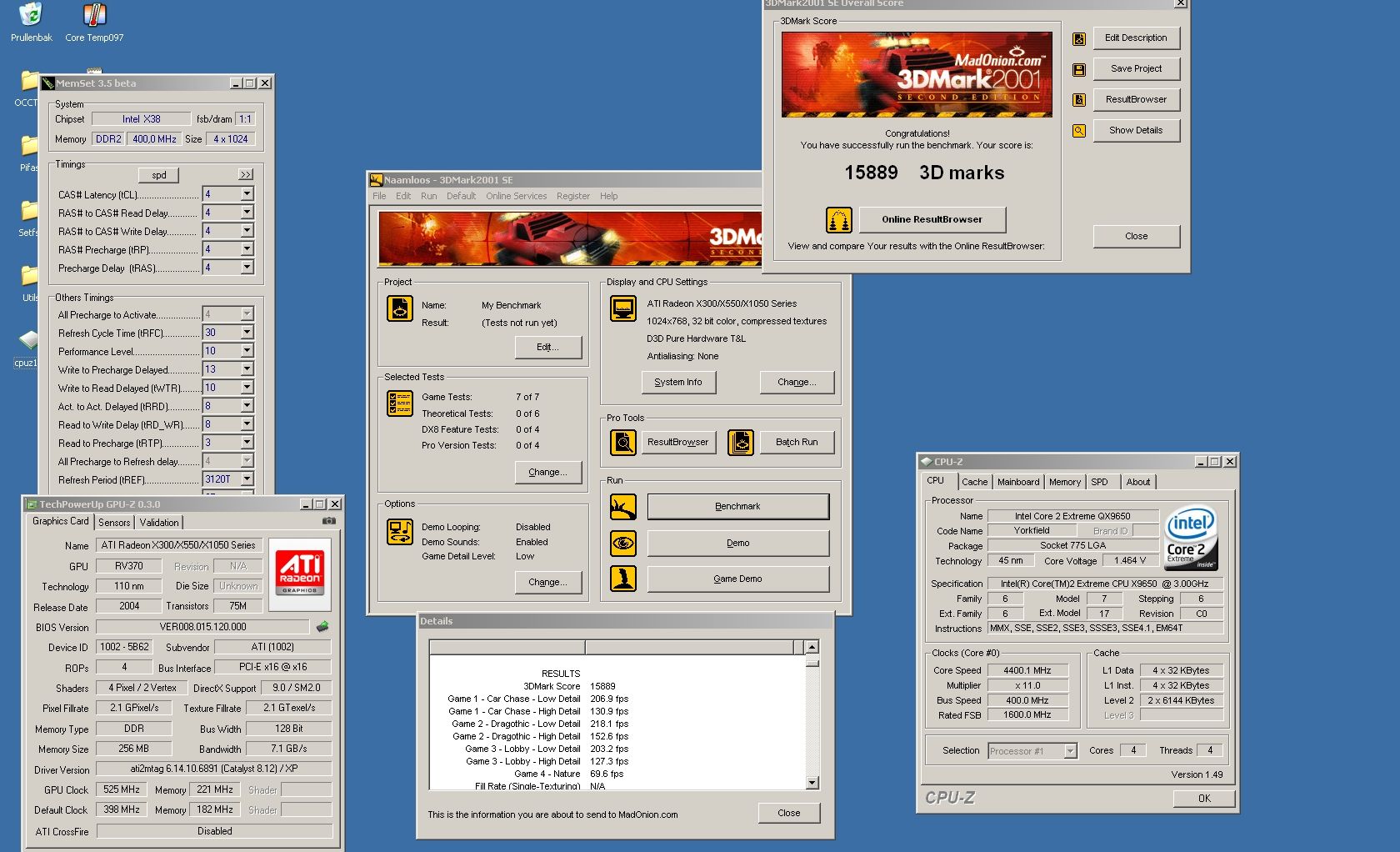
Task: Click the Display and CPU Settings monitor icon
Action: tap(623, 309)
